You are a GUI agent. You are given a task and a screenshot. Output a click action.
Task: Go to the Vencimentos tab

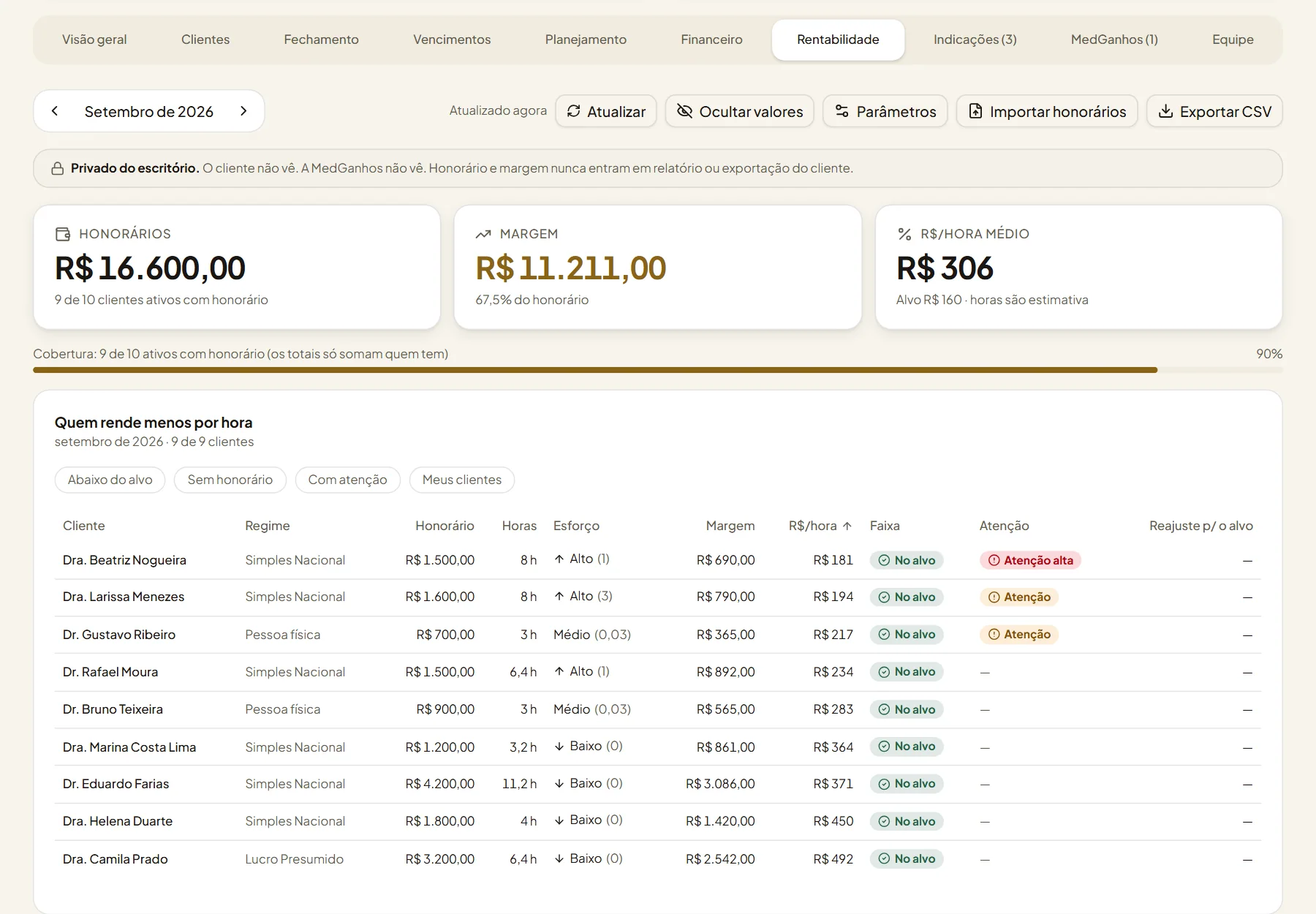[452, 39]
